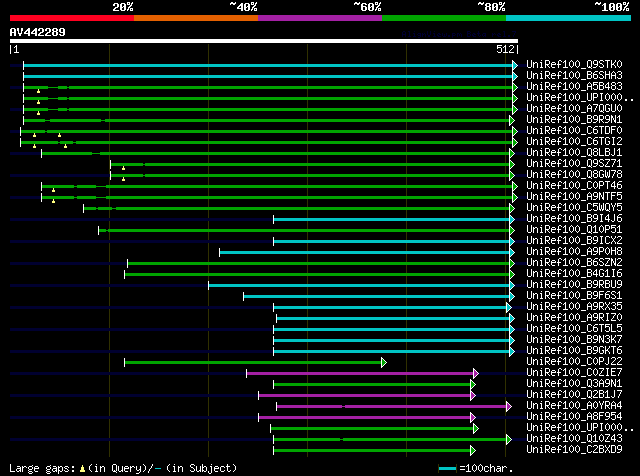Select the UniRef100_C0ZIE7 label

coord(574,373)
